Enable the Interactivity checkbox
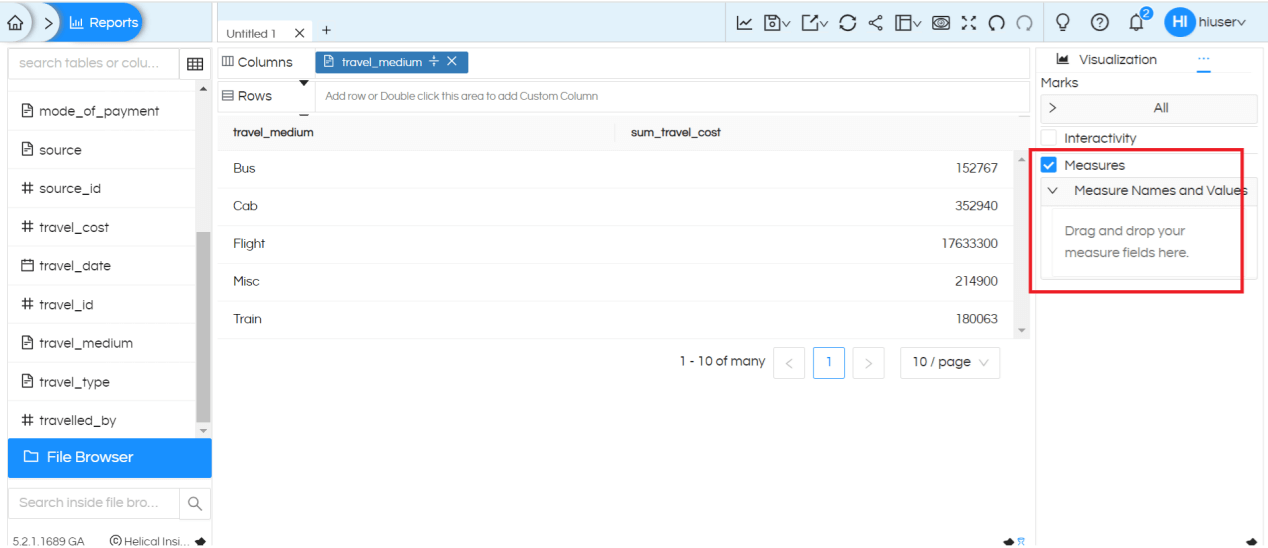The height and width of the screenshot is (548, 1268). click(x=1049, y=138)
